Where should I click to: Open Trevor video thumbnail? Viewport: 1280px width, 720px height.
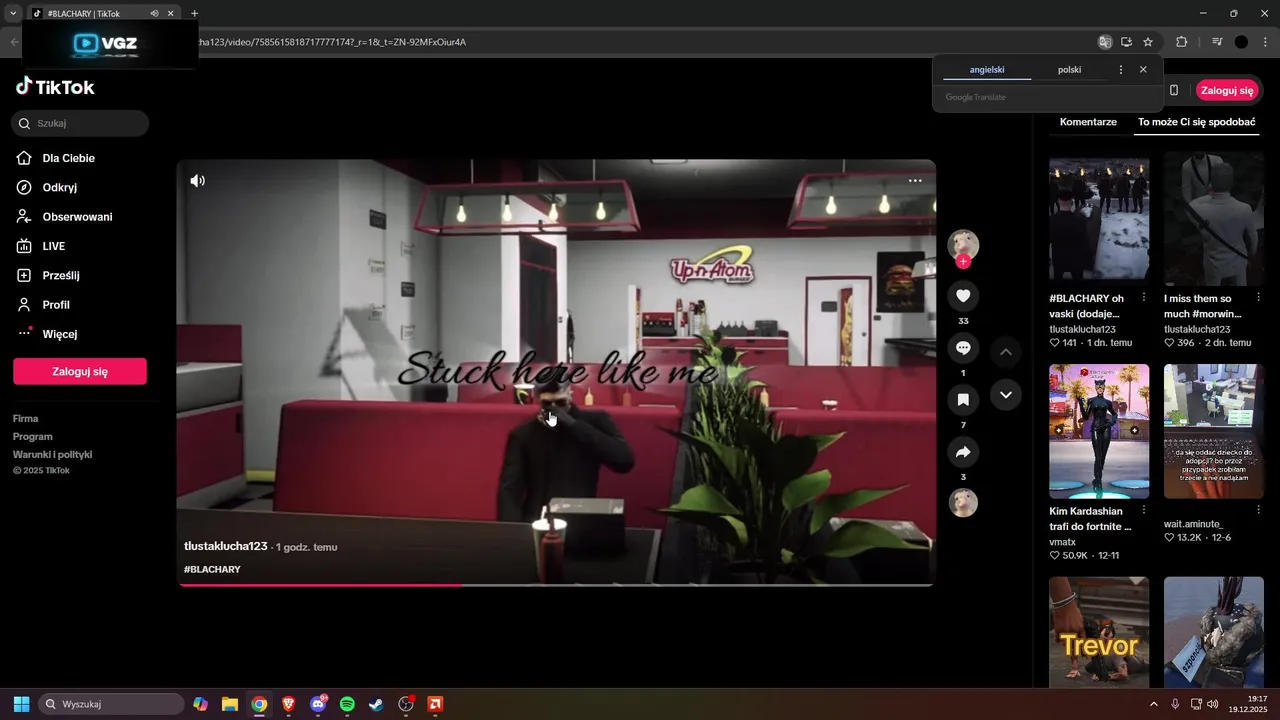pos(1099,632)
